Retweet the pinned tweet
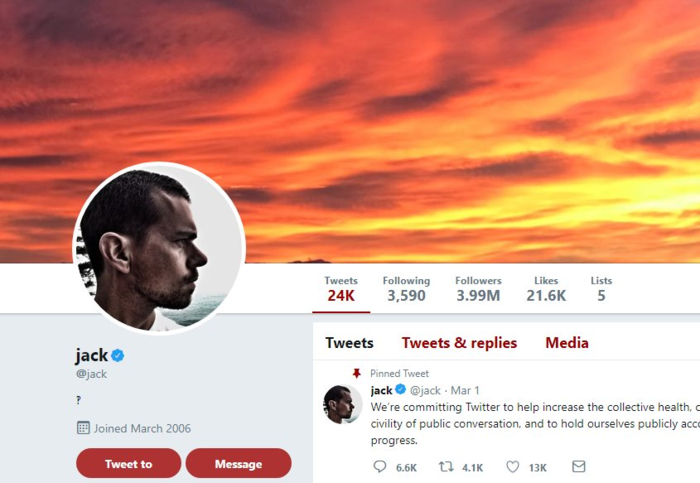The image size is (700, 483). click(x=448, y=467)
